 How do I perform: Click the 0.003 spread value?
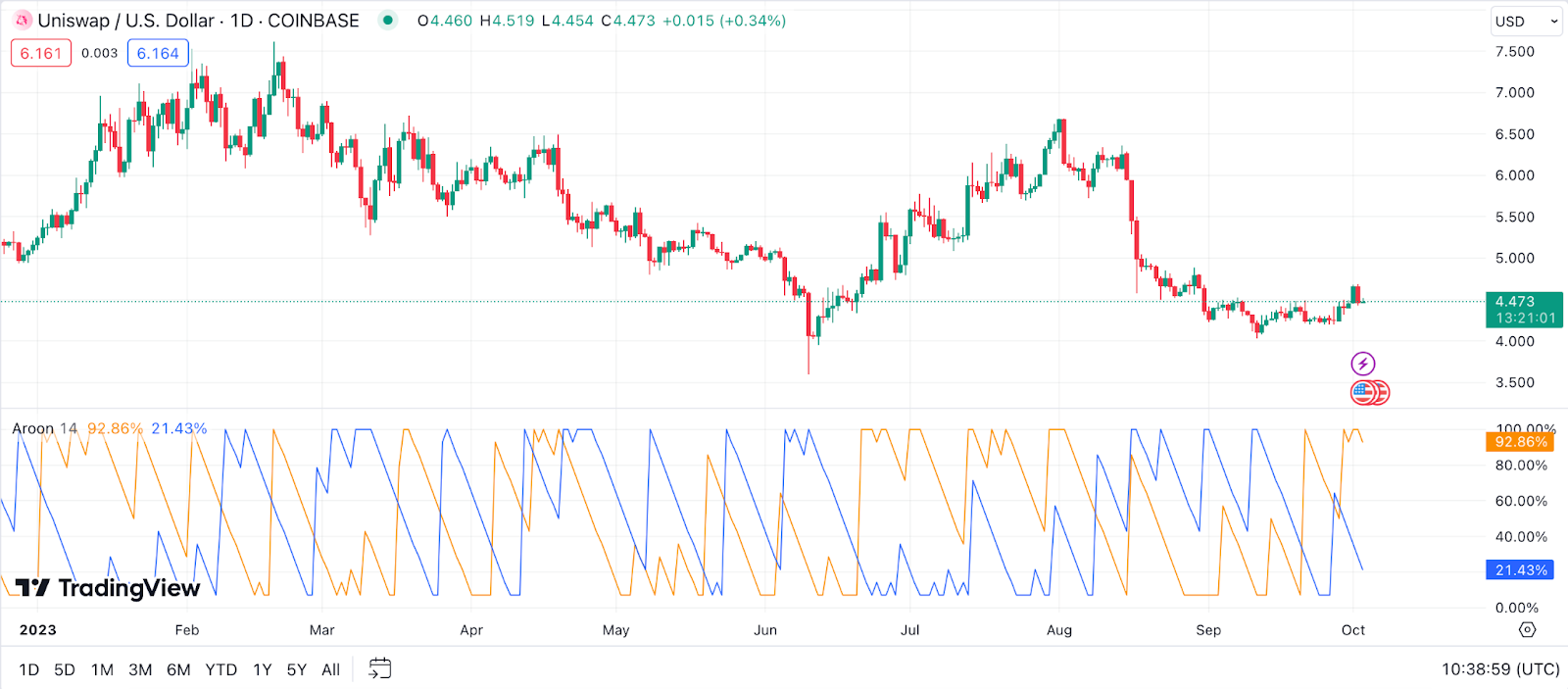point(99,53)
